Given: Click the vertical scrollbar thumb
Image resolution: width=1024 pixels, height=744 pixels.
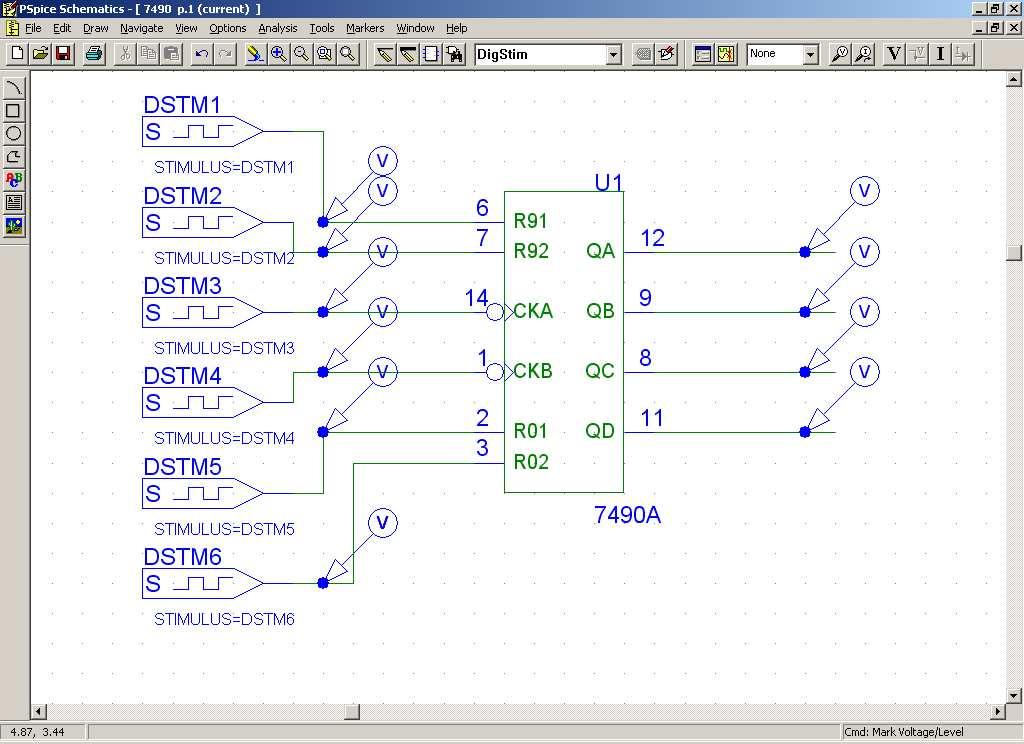Looking at the screenshot, I should [x=1013, y=253].
